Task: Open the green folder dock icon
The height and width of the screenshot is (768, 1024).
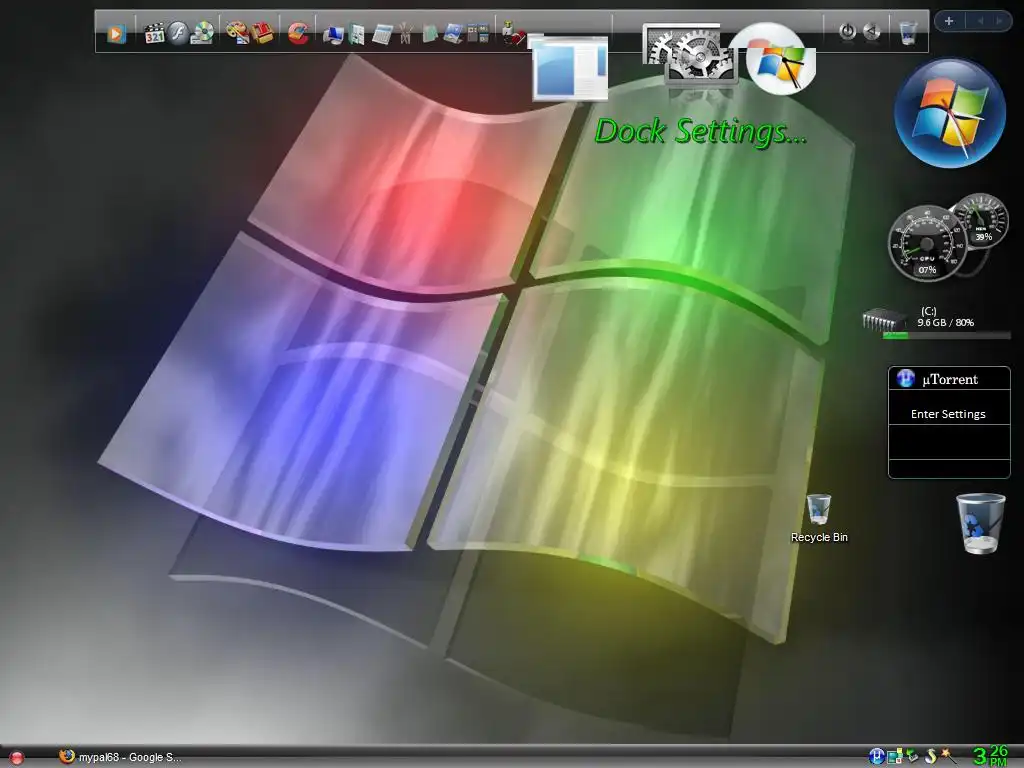Action: 429,33
